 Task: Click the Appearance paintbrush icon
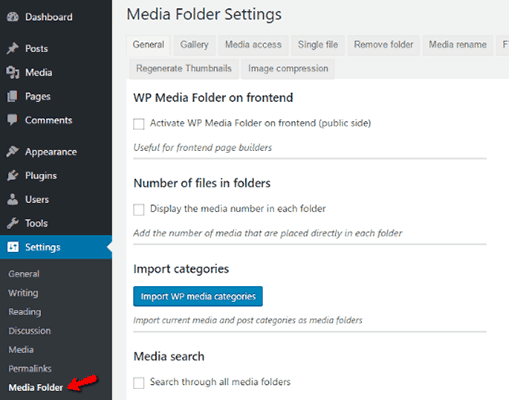click(13, 152)
